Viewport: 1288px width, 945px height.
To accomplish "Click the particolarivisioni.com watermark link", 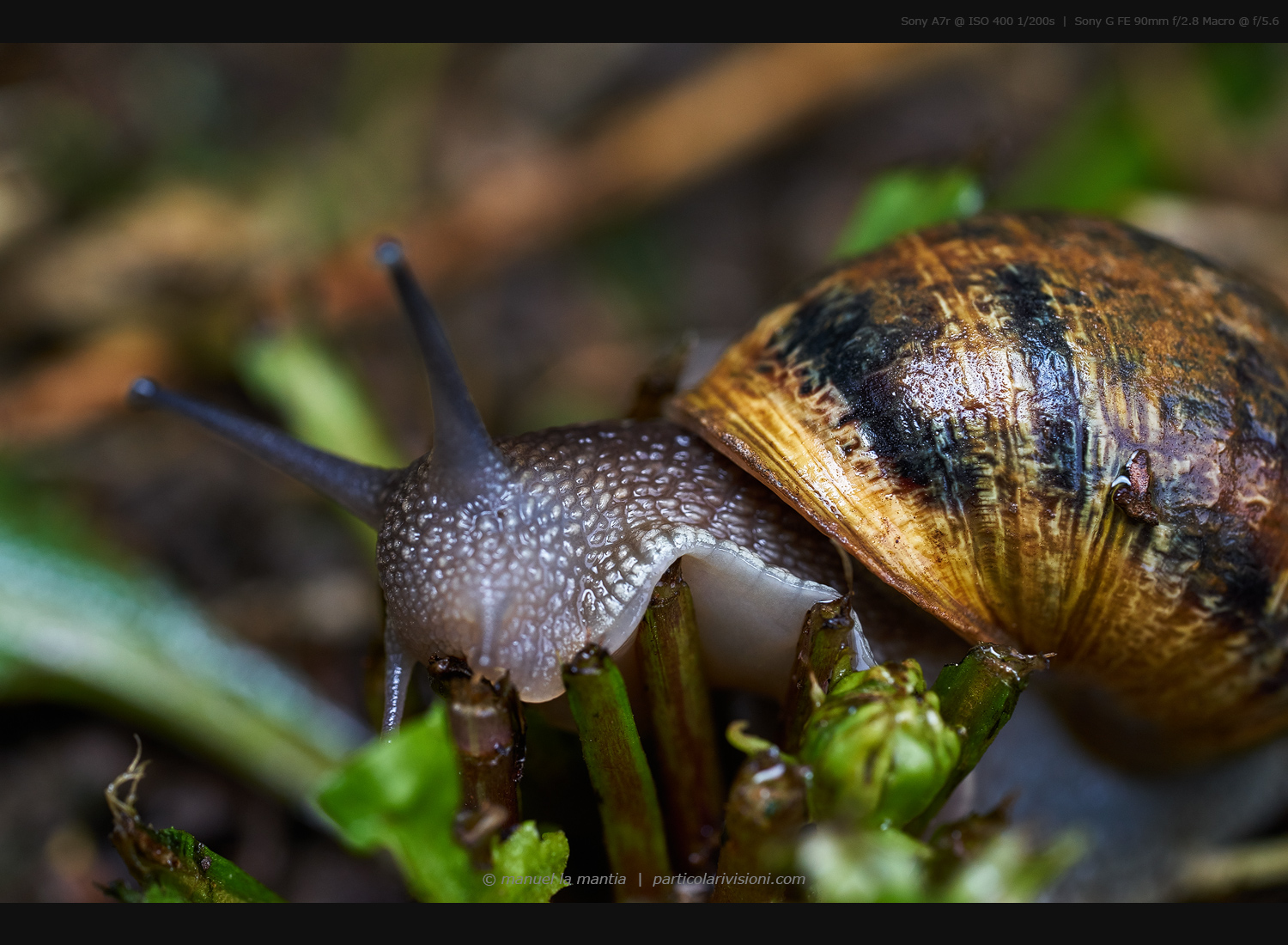I will [x=728, y=879].
